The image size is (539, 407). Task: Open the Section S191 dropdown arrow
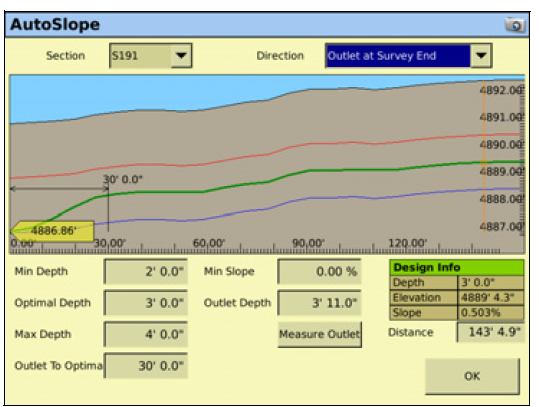[x=181, y=56]
